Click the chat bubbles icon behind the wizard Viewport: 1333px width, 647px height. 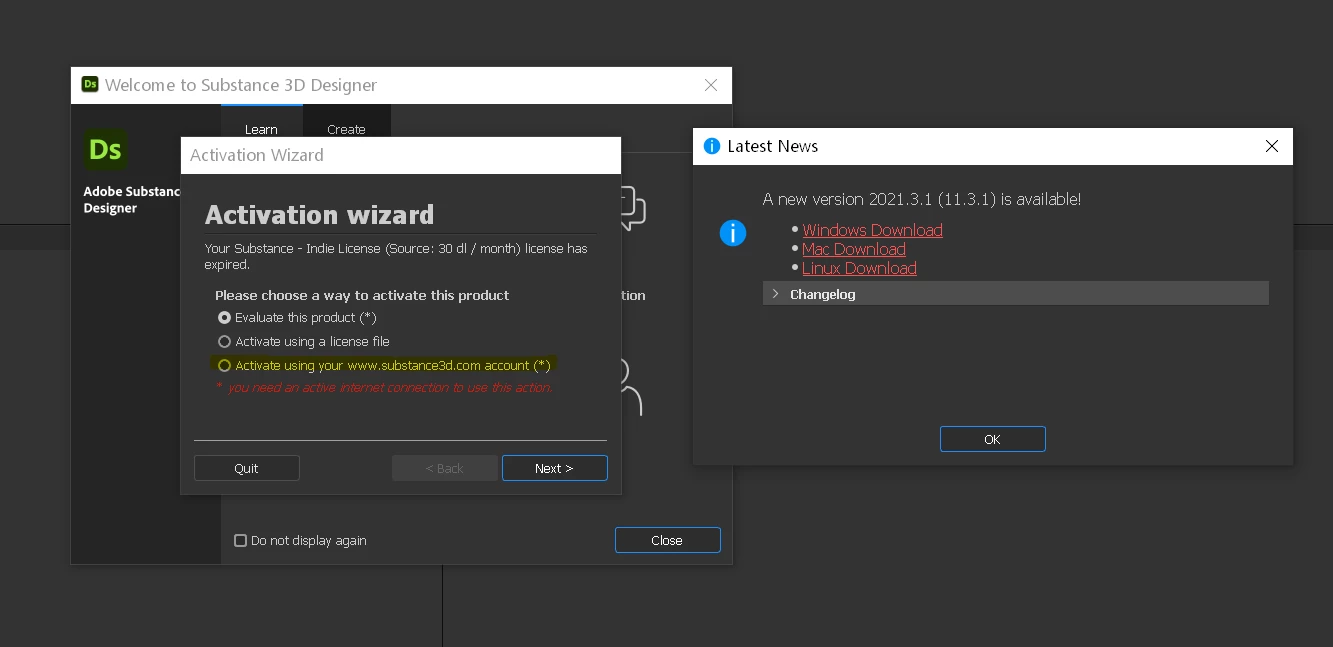[x=633, y=207]
